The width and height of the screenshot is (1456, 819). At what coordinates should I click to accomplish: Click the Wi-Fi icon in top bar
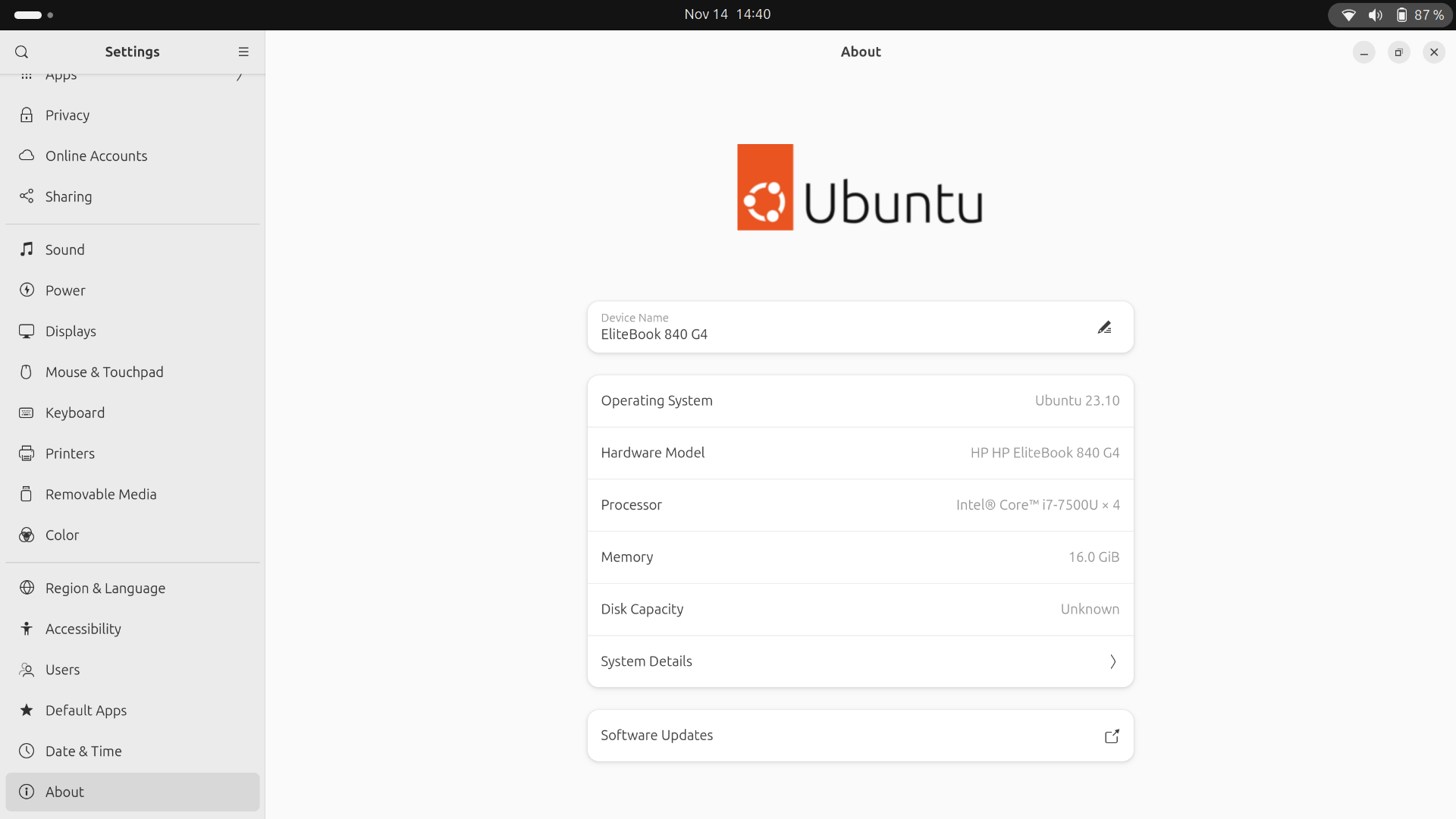(1348, 15)
